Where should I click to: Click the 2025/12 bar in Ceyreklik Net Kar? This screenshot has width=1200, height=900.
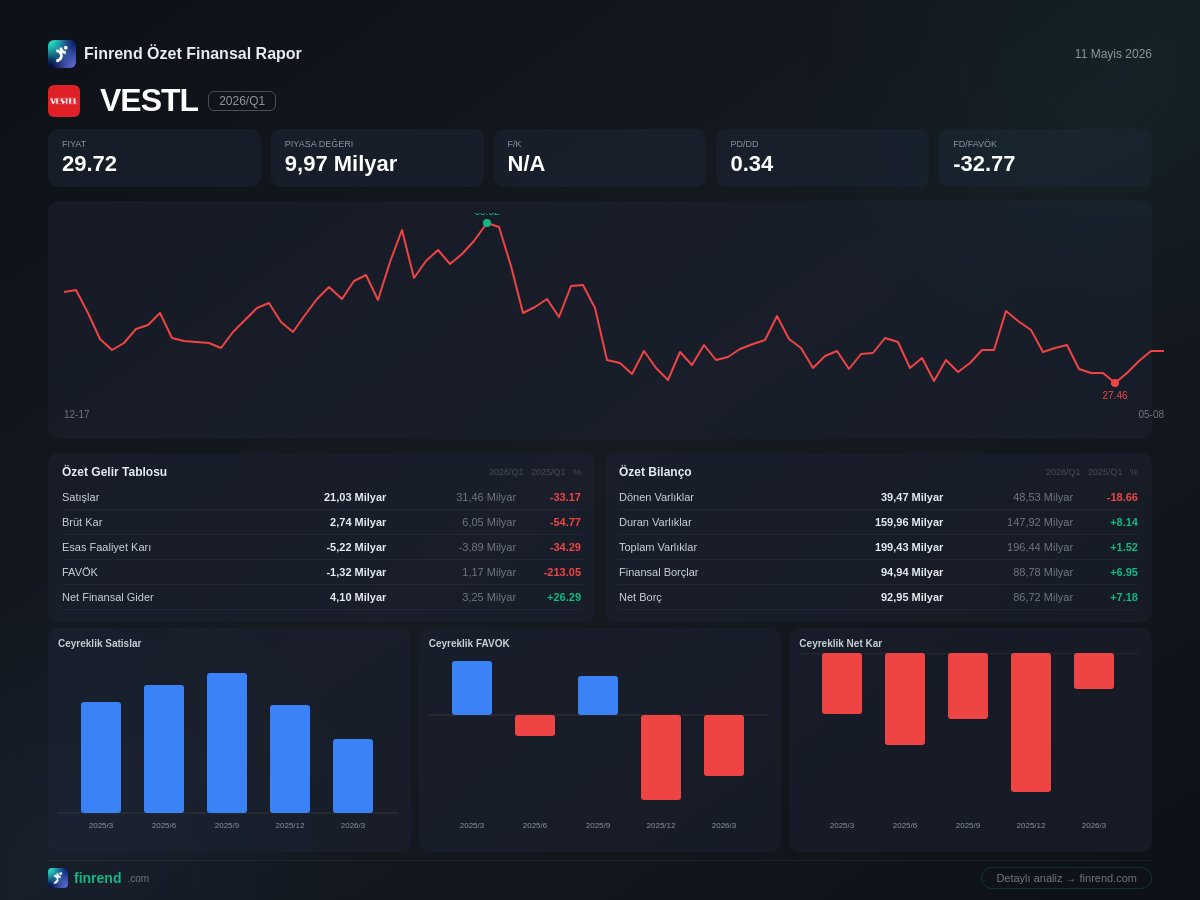(x=1031, y=722)
